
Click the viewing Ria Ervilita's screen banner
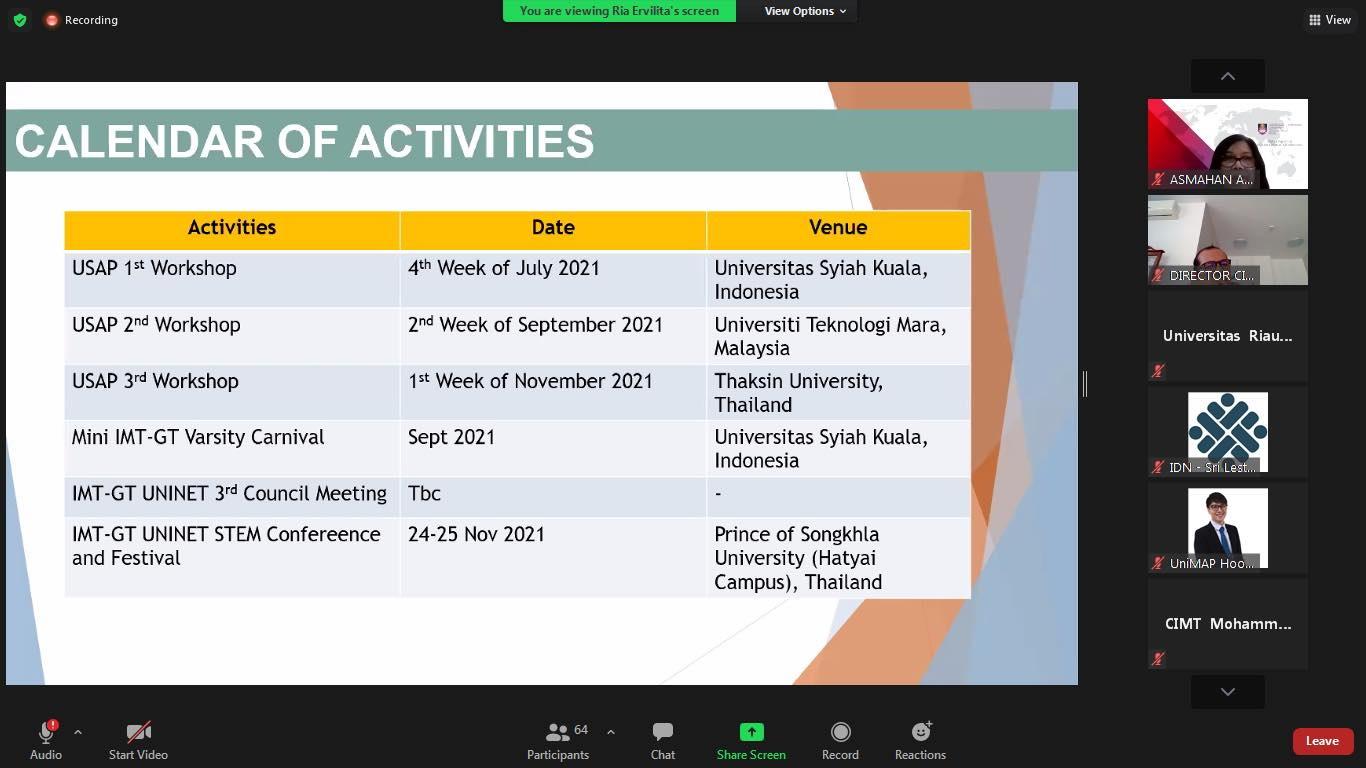tap(619, 11)
